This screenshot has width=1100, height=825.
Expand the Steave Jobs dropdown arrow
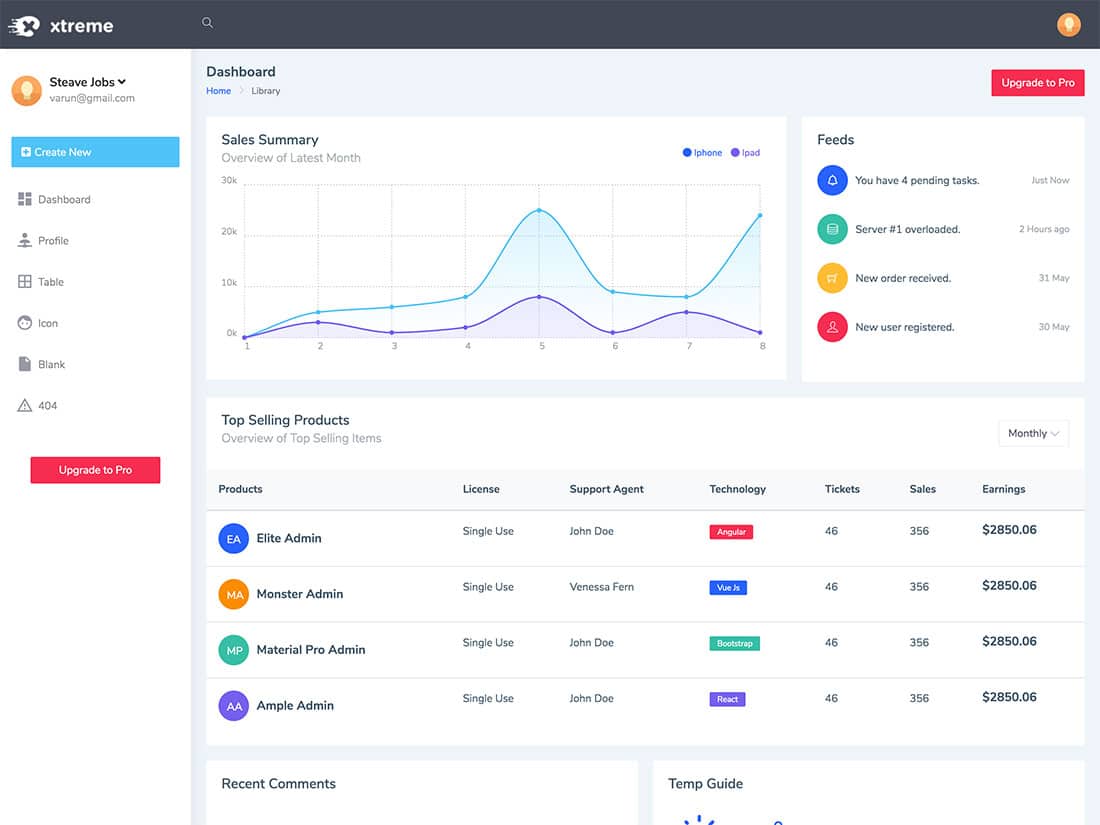click(122, 81)
